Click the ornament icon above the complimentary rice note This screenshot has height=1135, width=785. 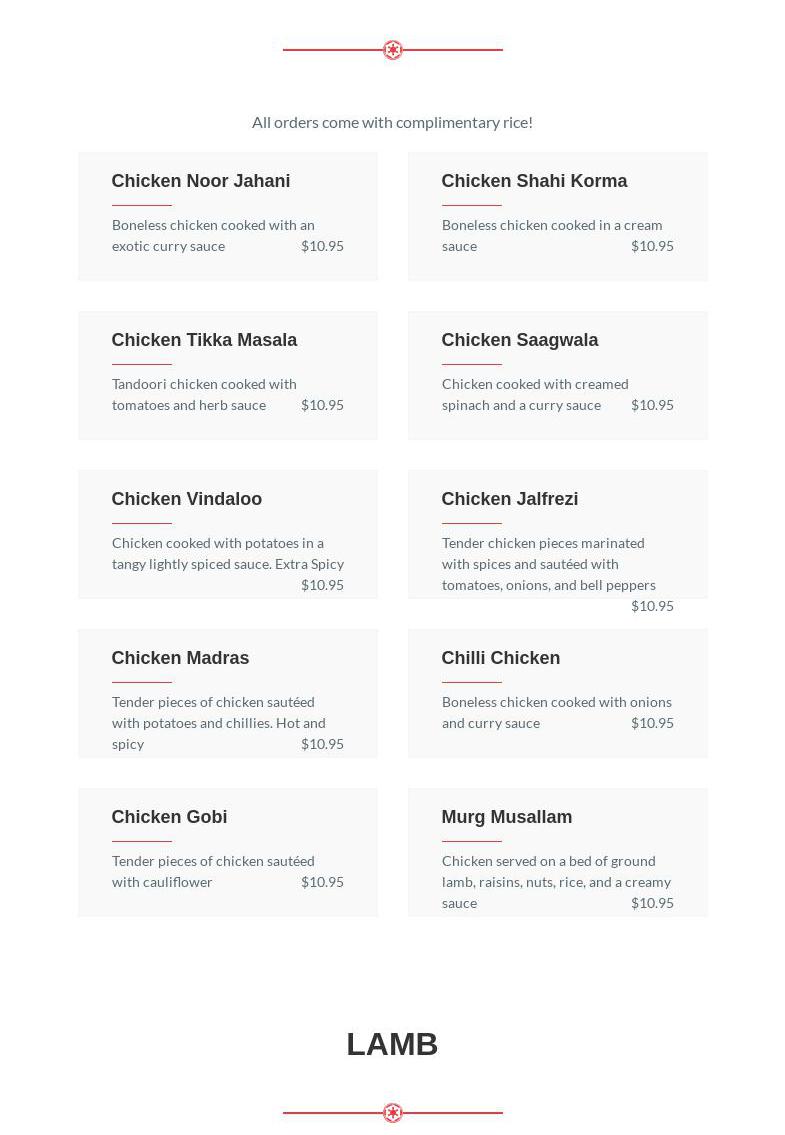pyautogui.click(x=393, y=50)
